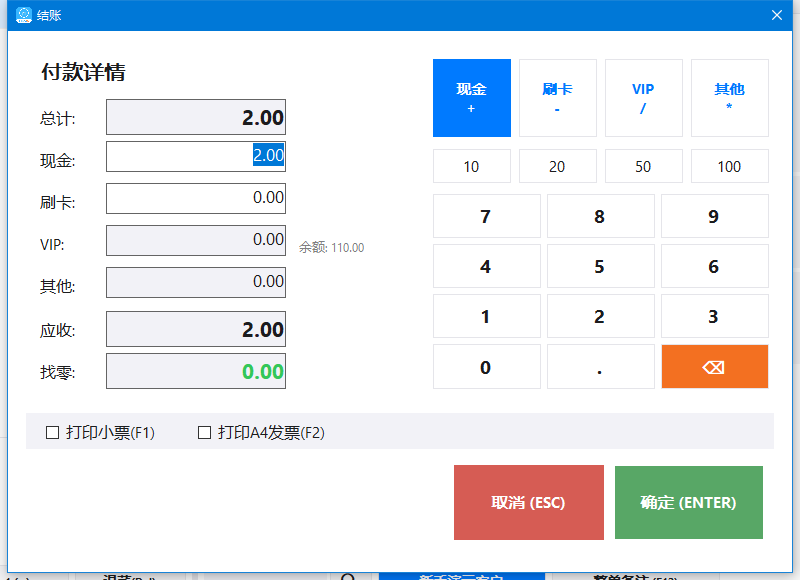
Task: Click the 余额: 110.00 balance text
Action: click(x=331, y=248)
